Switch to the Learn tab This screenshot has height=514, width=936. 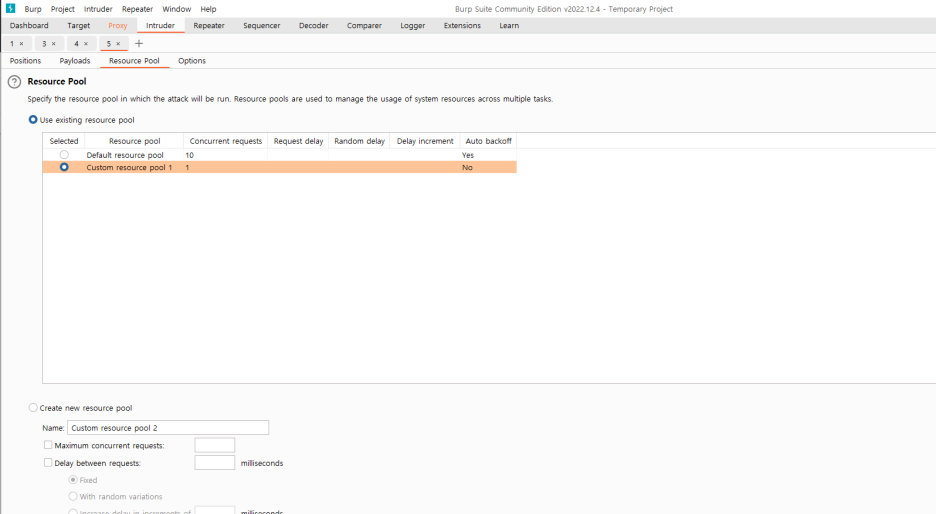(x=509, y=26)
